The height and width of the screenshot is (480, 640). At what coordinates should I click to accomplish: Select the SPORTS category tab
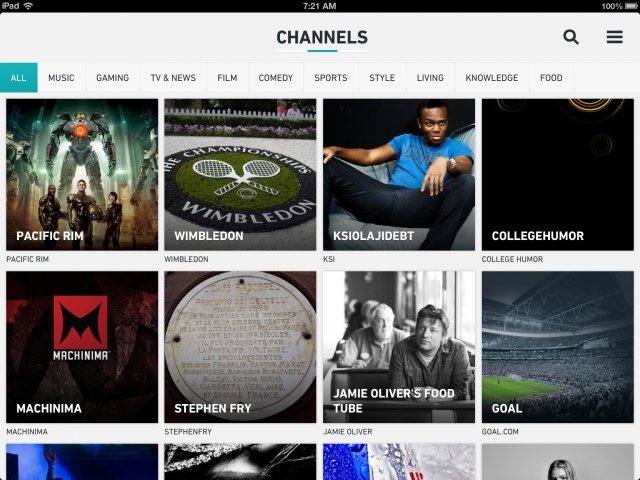331,78
